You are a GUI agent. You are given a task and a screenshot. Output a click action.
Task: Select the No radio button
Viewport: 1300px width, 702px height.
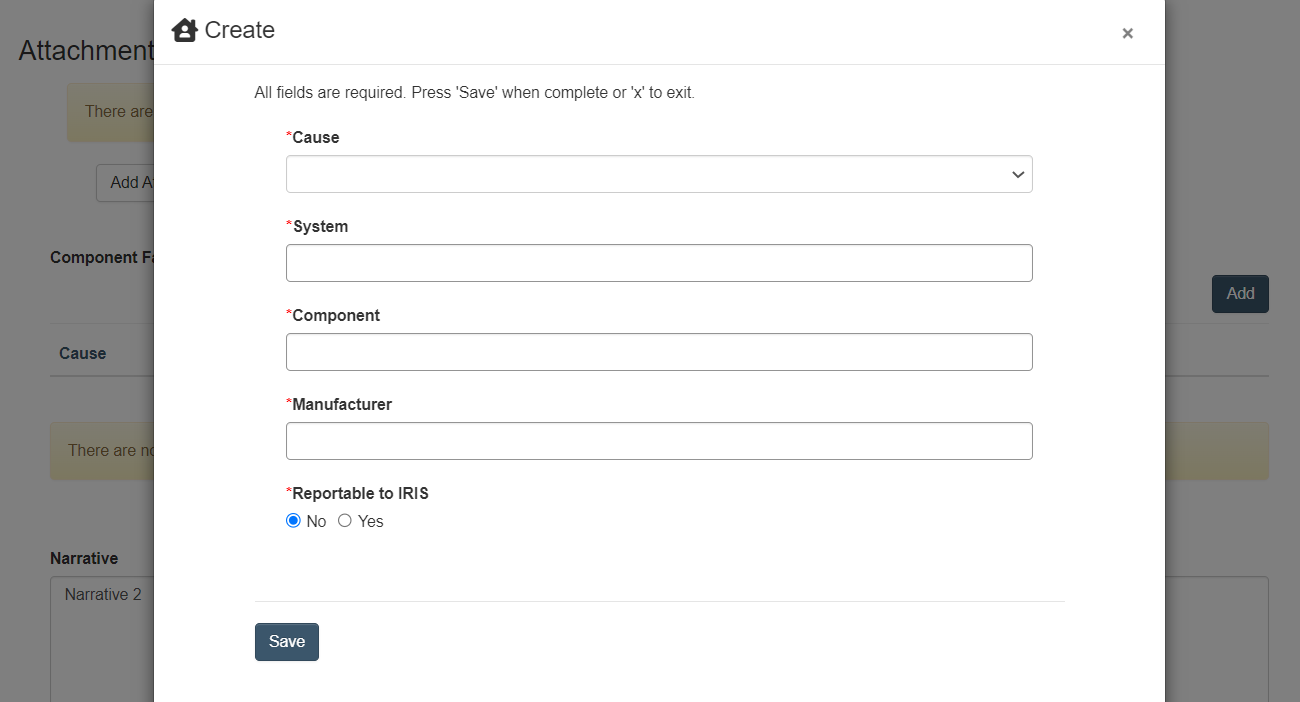294,521
